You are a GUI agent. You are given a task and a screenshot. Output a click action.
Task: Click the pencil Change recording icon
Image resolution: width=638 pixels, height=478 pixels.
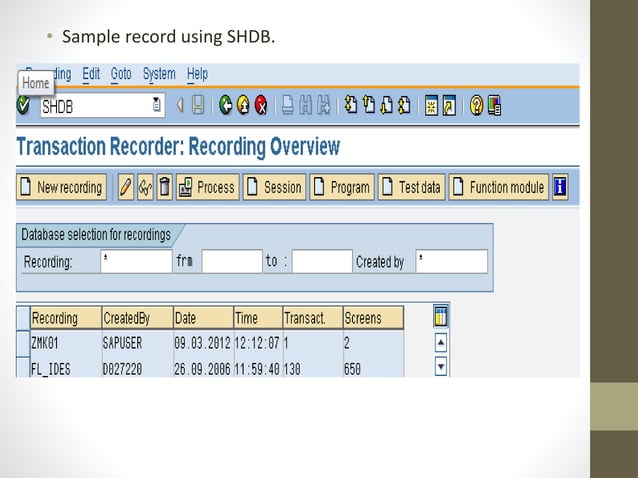click(126, 187)
